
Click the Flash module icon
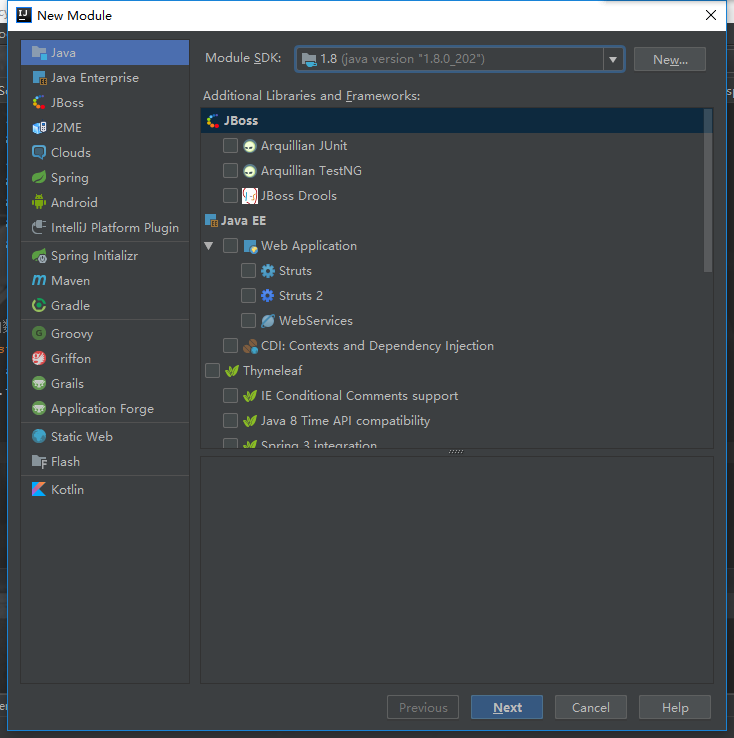tap(39, 461)
